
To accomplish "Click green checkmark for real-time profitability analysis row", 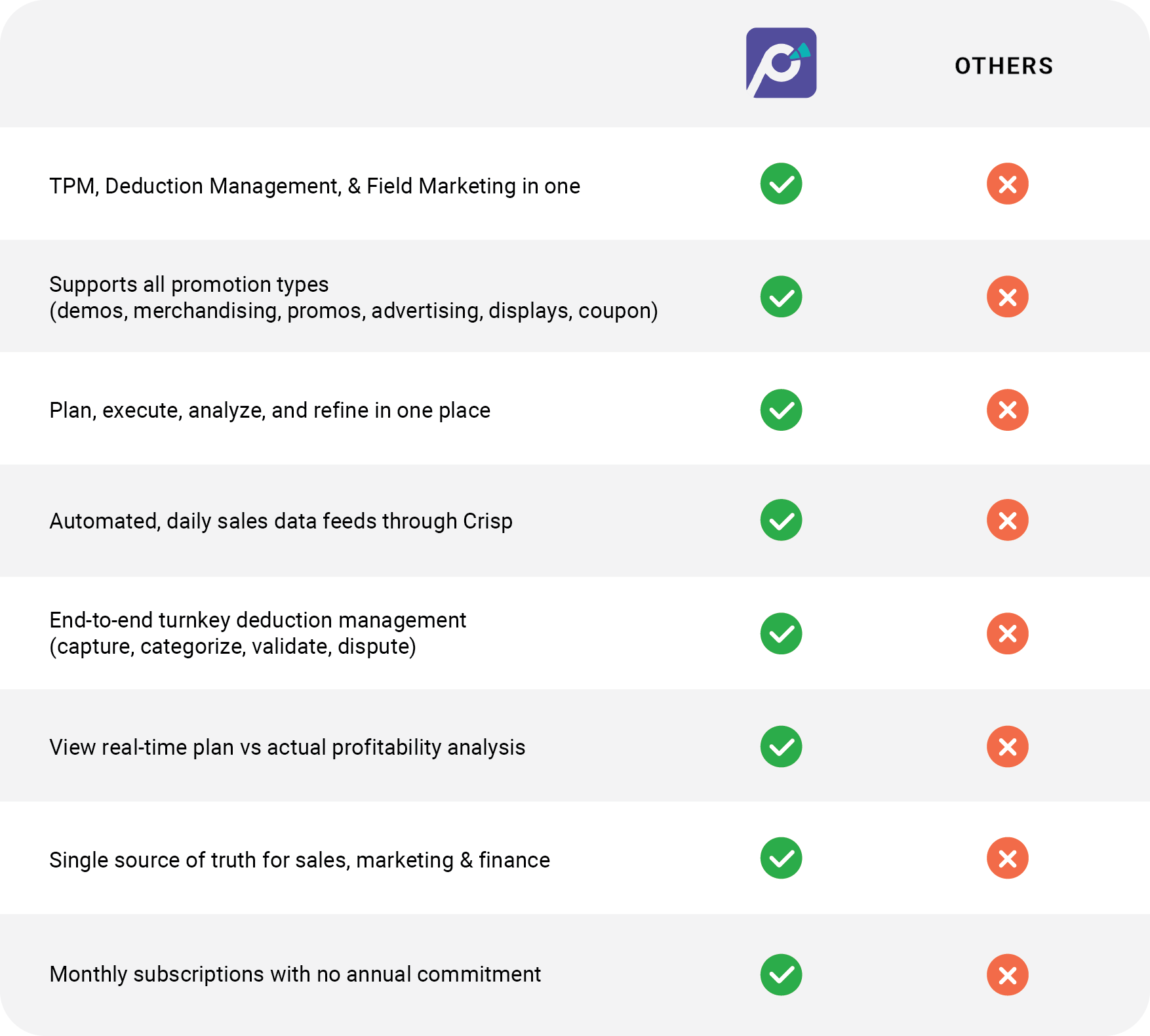I will (x=781, y=746).
